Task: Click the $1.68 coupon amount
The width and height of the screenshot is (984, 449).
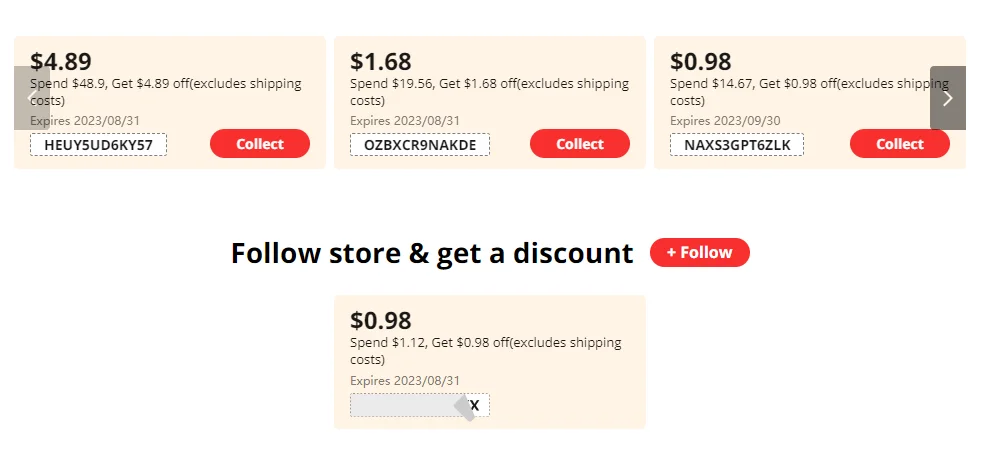Action: pyautogui.click(x=381, y=62)
